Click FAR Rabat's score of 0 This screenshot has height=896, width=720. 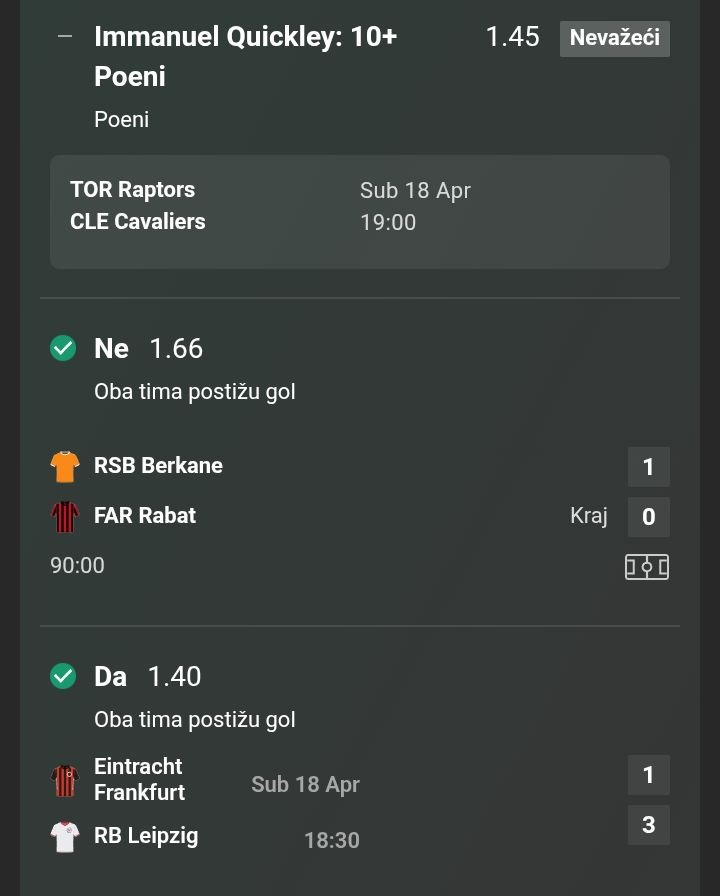[x=648, y=517]
